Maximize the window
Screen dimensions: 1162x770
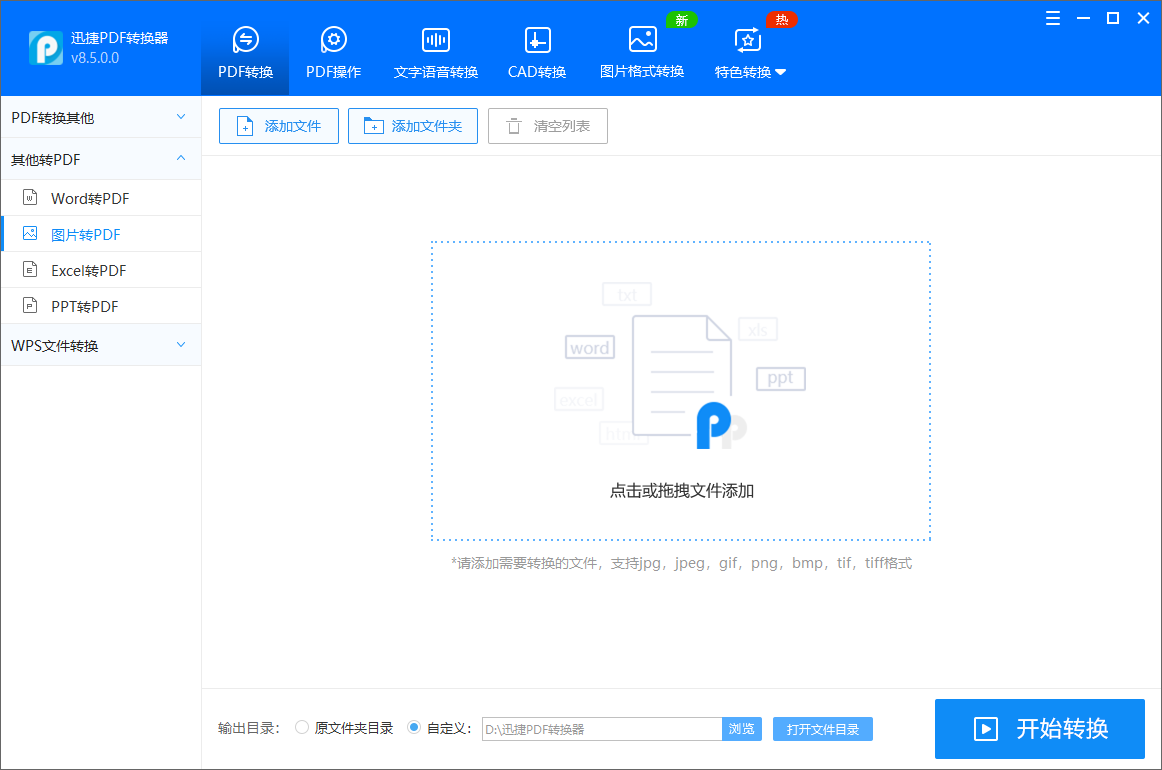click(x=1112, y=19)
